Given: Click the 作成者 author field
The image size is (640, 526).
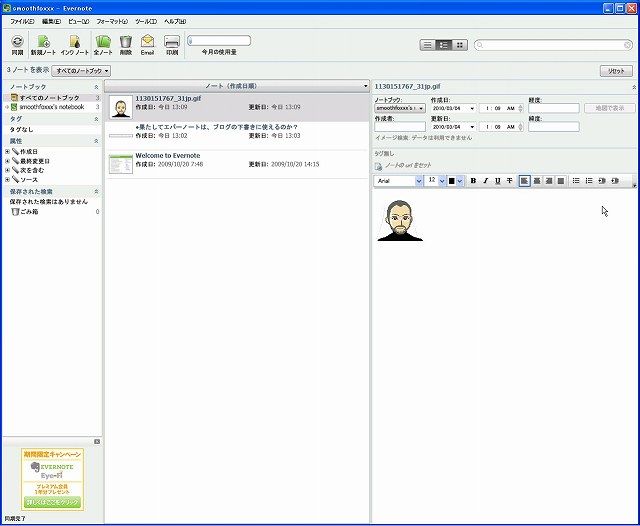Looking at the screenshot, I should pos(400,127).
